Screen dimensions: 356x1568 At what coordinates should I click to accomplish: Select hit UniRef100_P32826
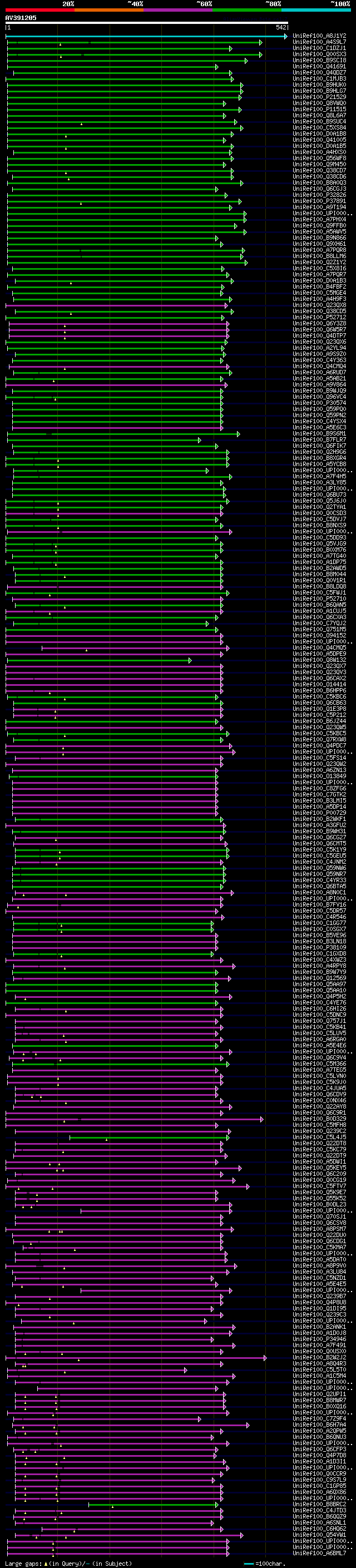tap(319, 195)
